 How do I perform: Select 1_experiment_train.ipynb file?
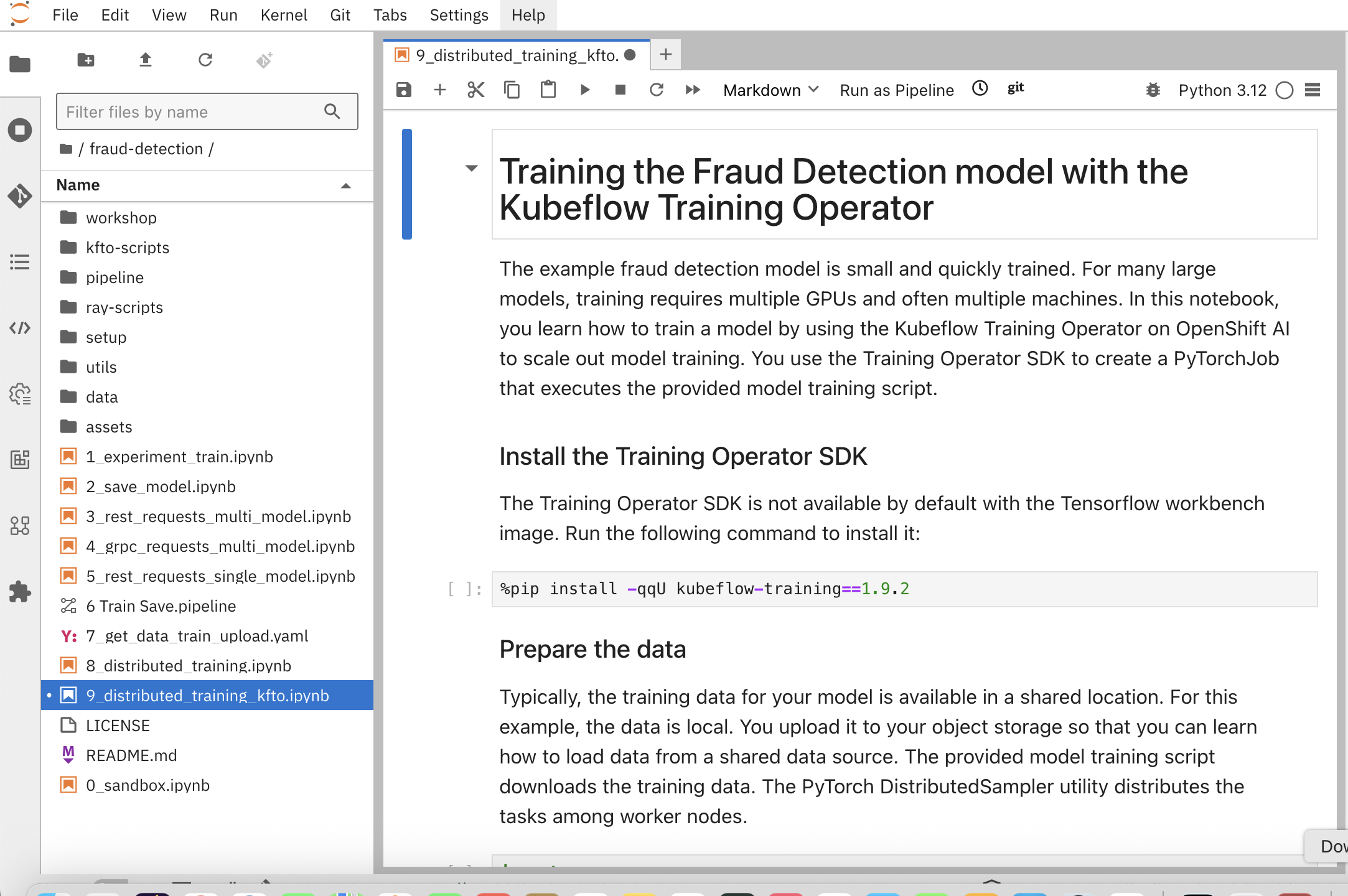tap(207, 457)
